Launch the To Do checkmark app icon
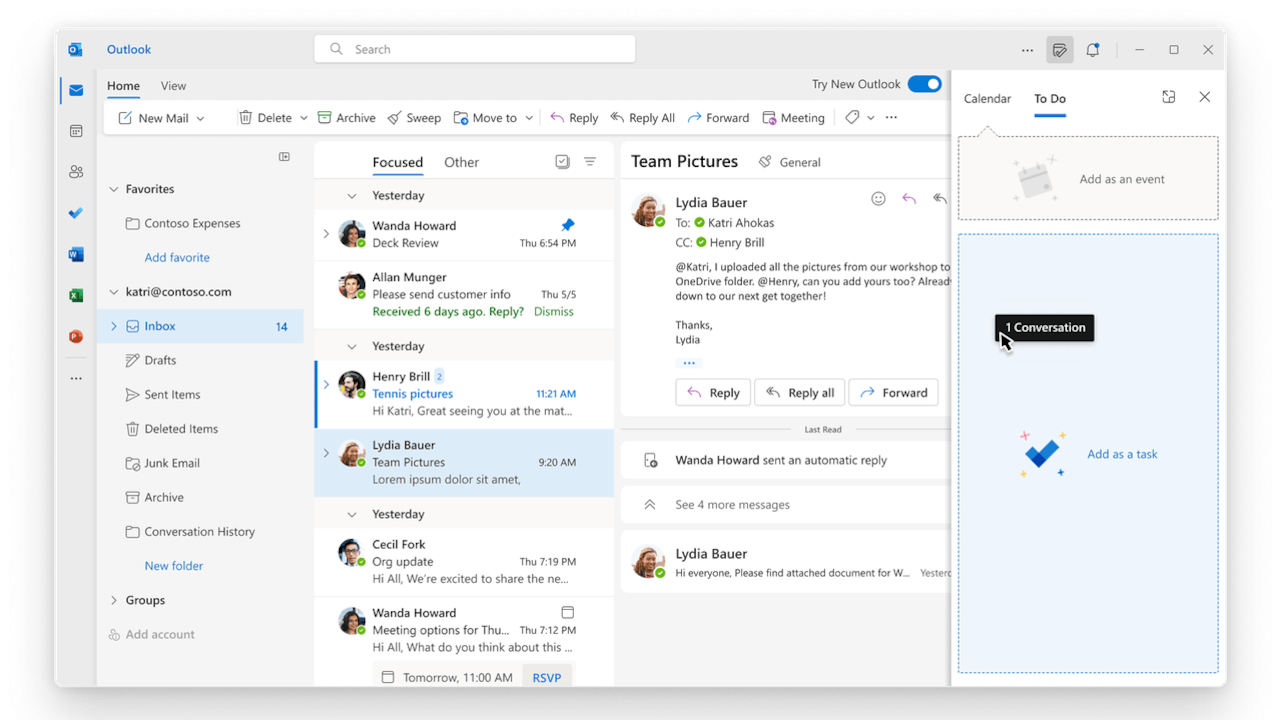This screenshot has height=720, width=1280. tap(76, 213)
